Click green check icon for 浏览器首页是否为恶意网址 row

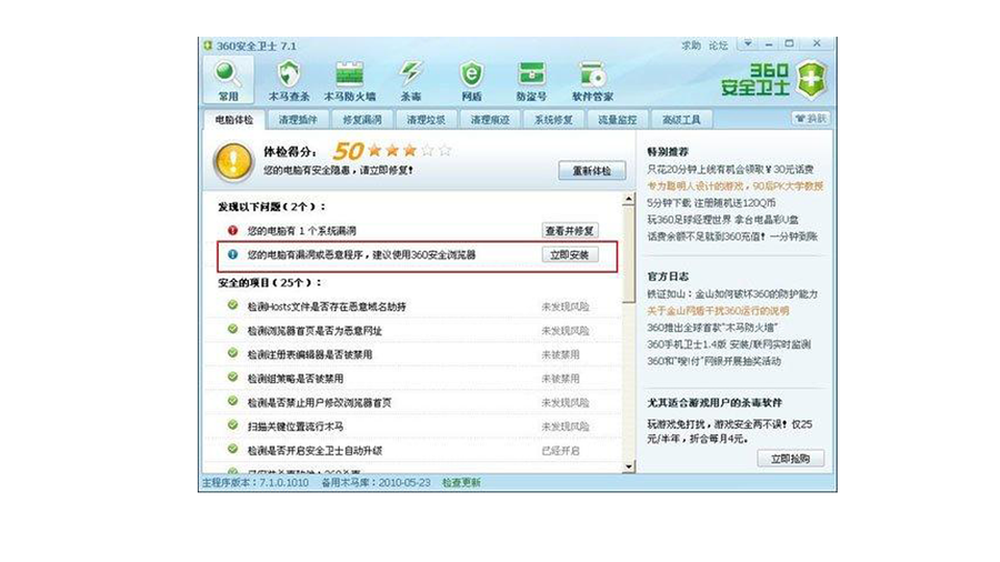point(233,329)
